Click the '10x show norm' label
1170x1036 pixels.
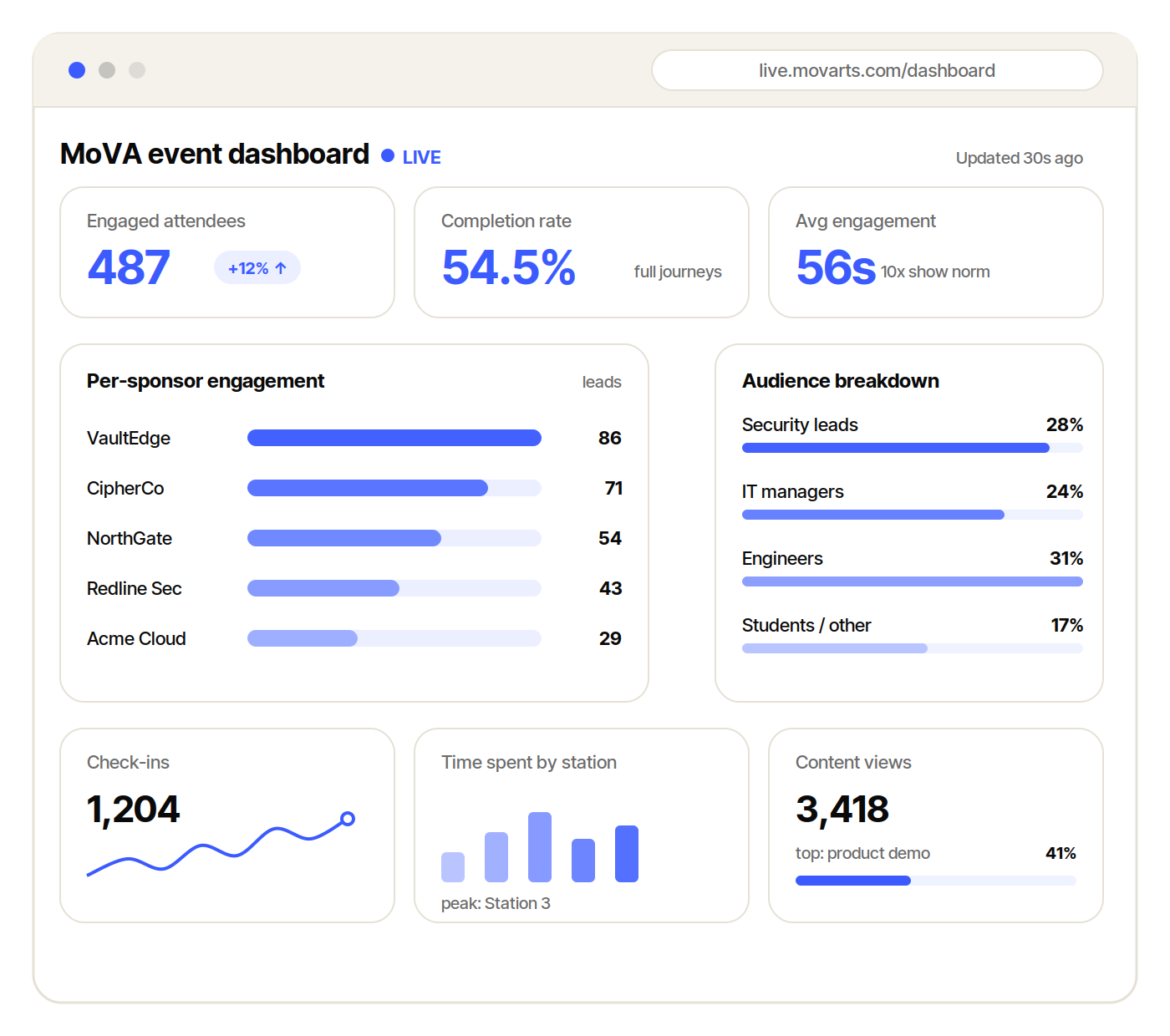point(935,272)
